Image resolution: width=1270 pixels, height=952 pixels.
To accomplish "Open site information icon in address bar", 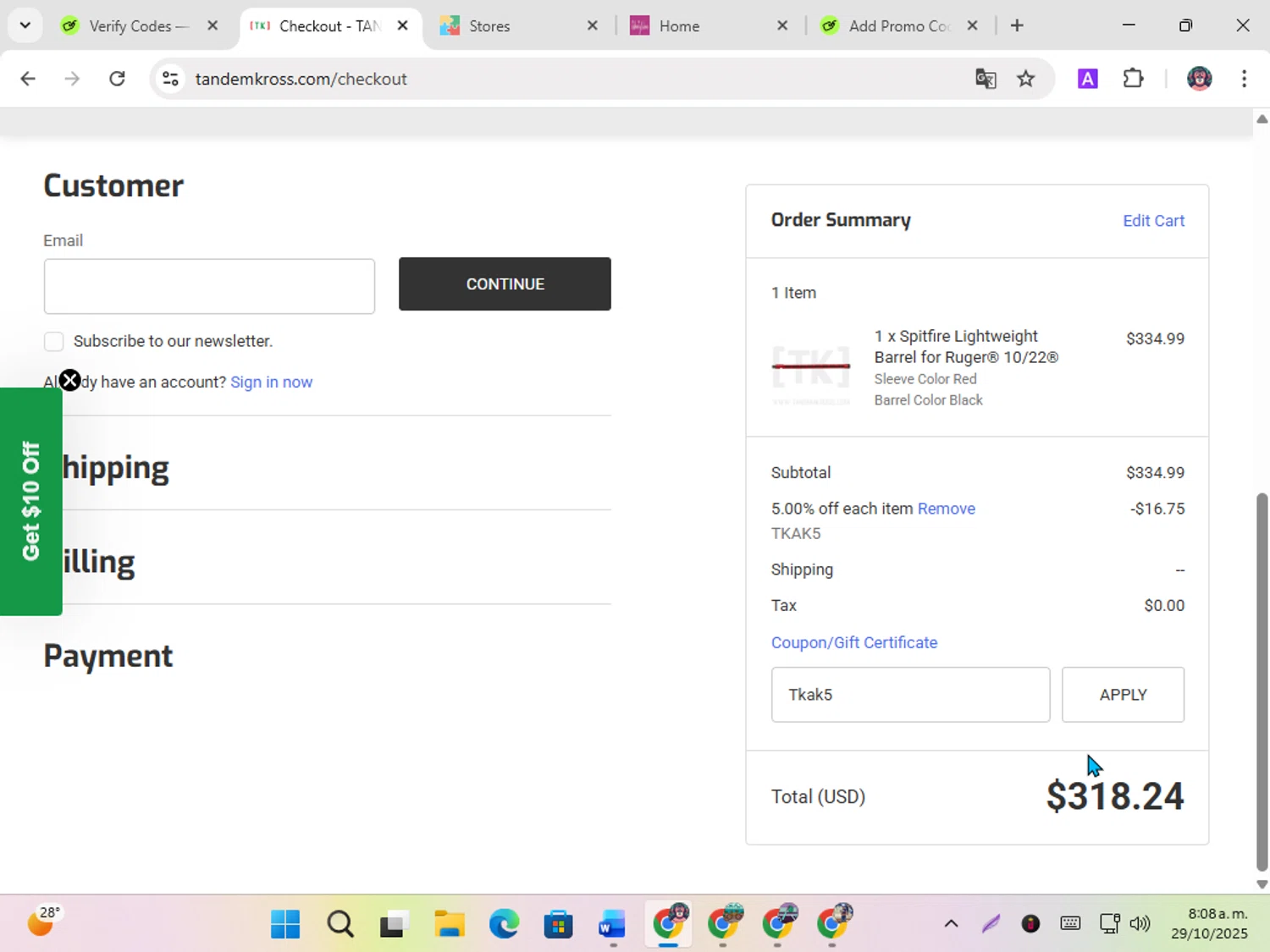I will coord(170,79).
